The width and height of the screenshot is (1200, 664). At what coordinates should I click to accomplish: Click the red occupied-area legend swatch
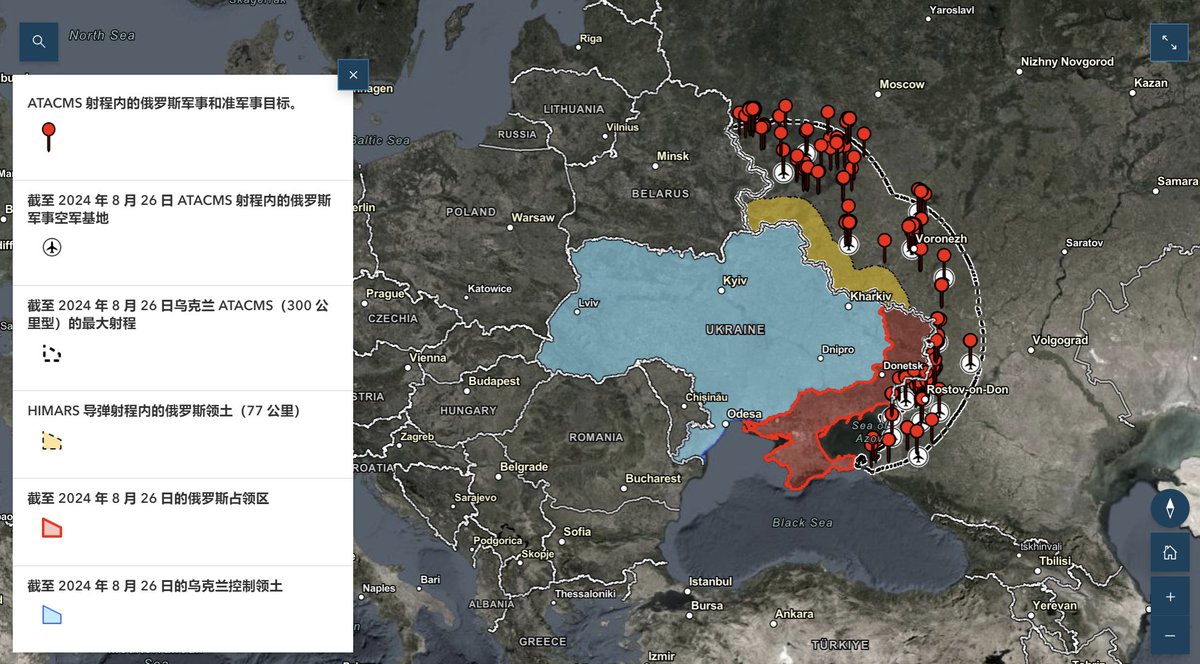52,528
